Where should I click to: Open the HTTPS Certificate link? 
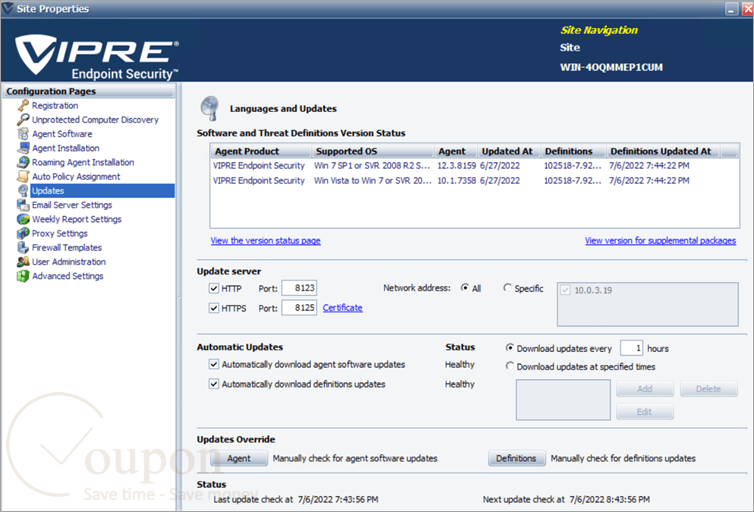[342, 308]
